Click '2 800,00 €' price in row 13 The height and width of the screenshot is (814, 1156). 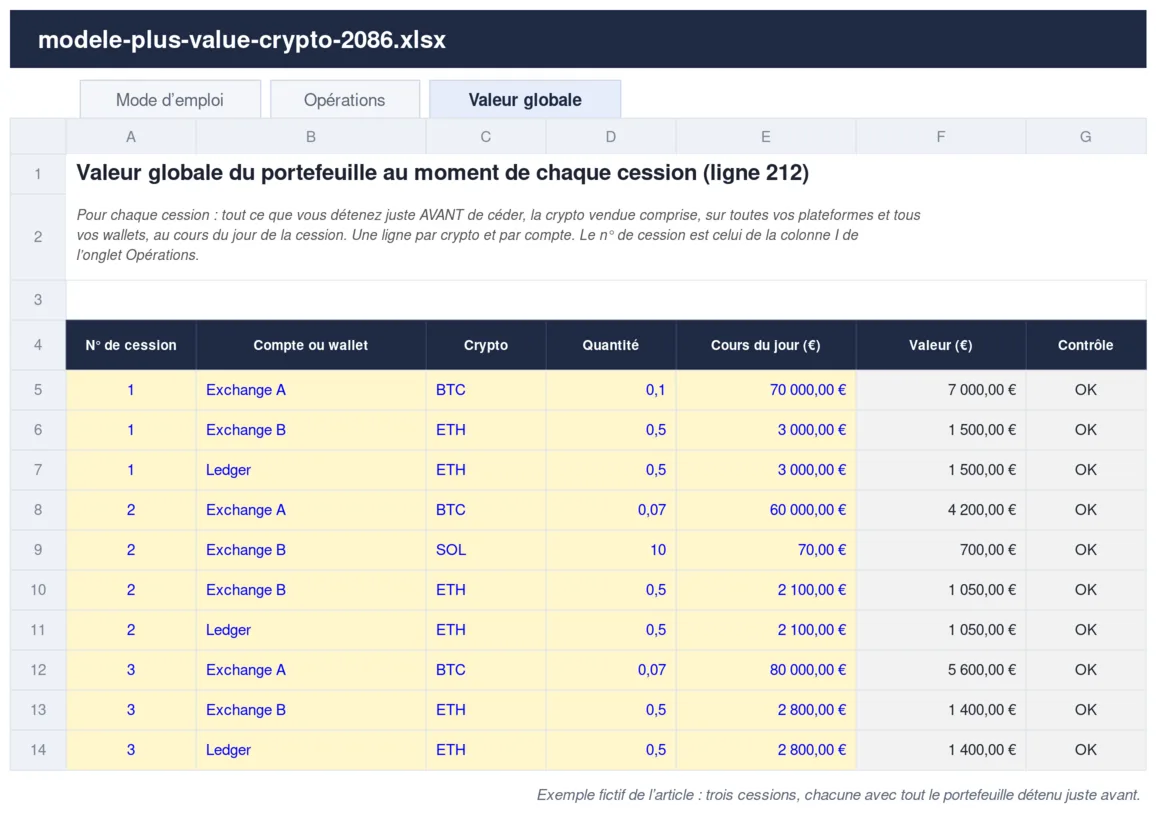(766, 710)
